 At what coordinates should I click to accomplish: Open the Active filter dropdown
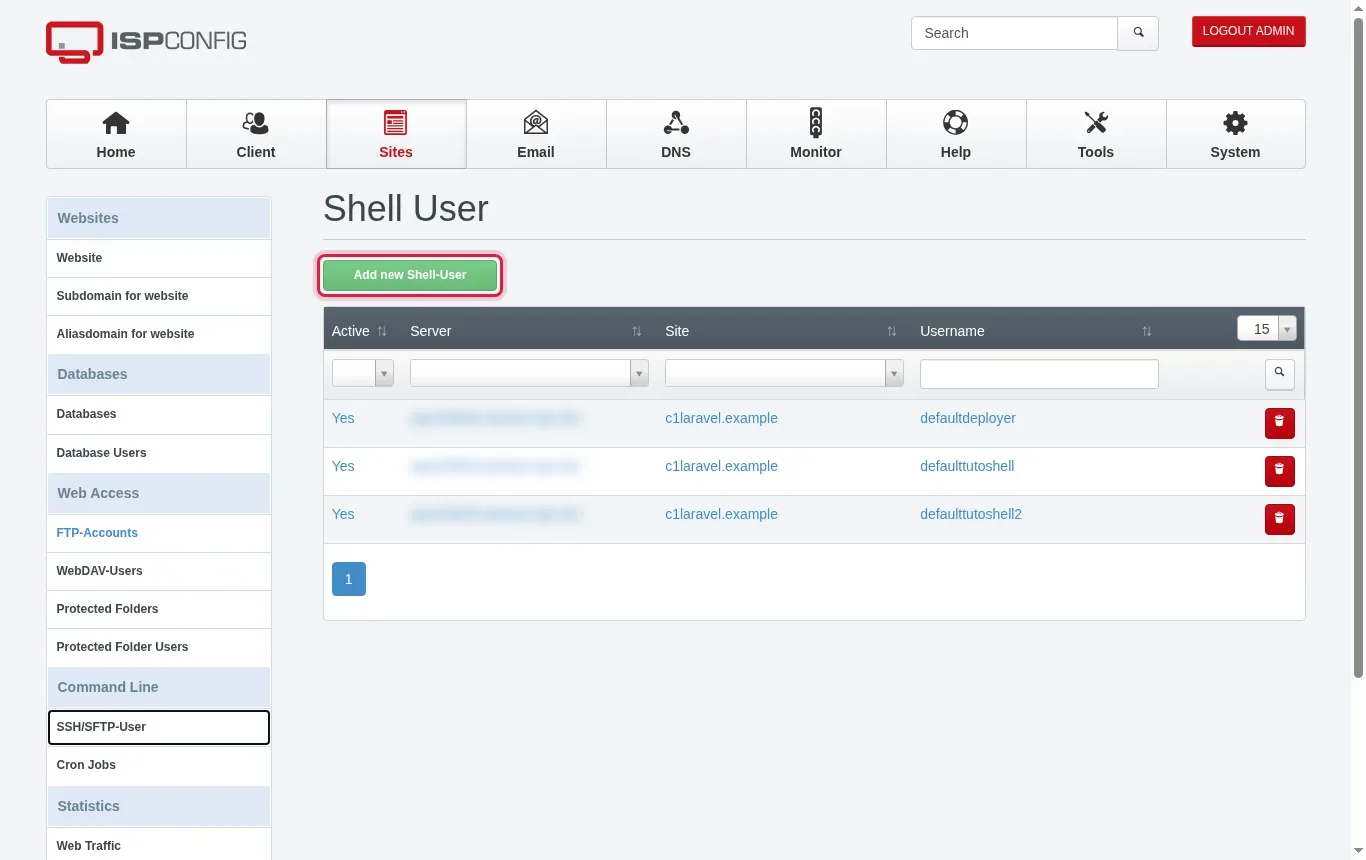(363, 373)
